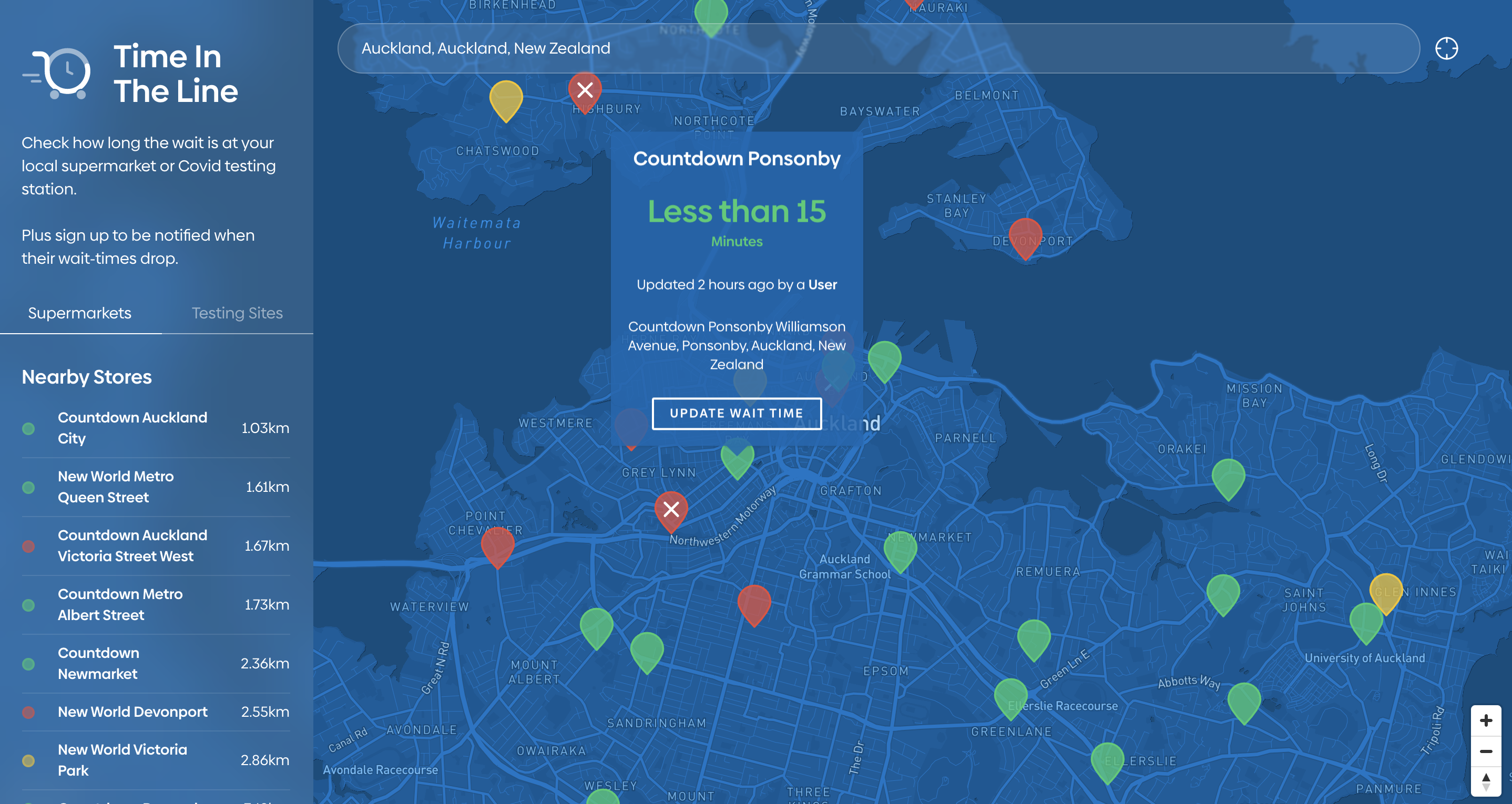Select Countdown Auckland Victoria Street West
This screenshot has width=1512, height=804.
point(156,545)
